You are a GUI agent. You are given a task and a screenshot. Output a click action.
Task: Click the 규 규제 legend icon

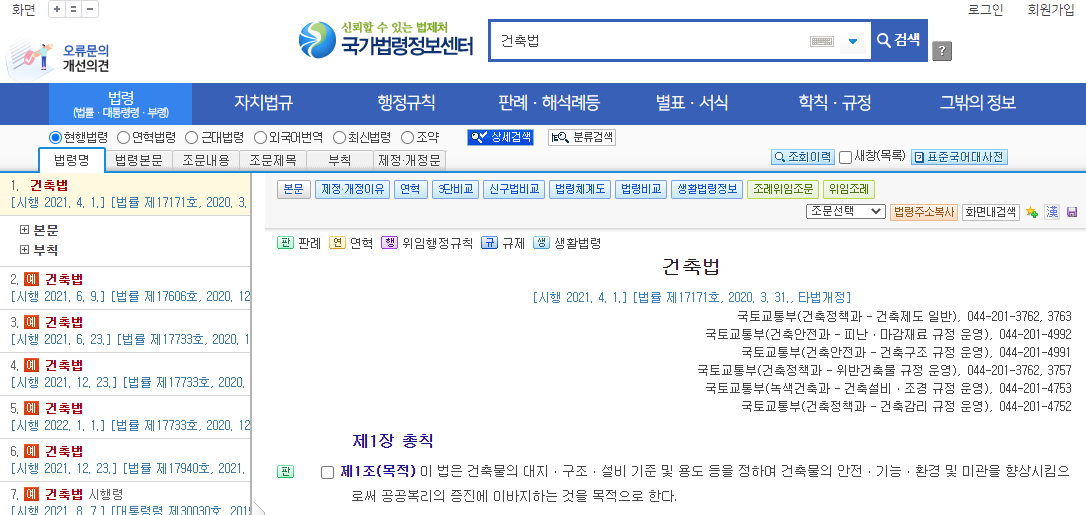(x=490, y=243)
